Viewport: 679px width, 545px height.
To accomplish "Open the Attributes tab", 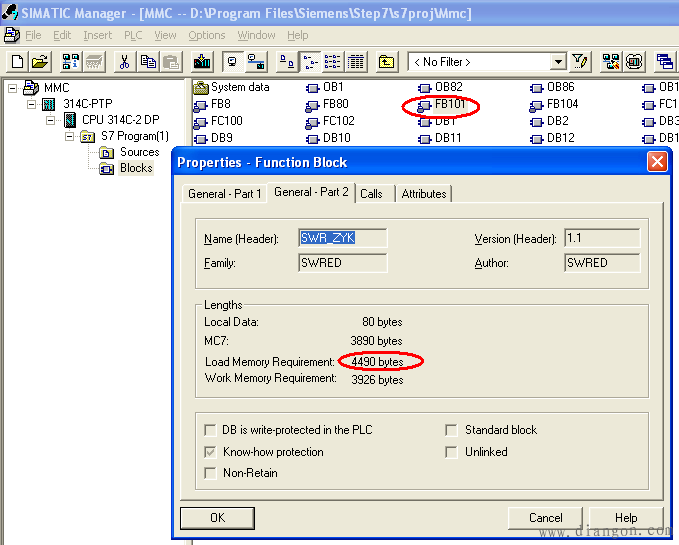I will pos(423,193).
